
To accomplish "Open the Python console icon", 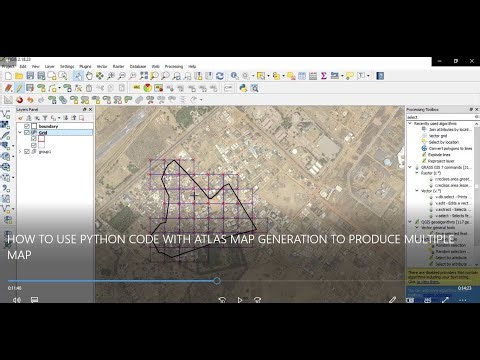I will pos(243,88).
